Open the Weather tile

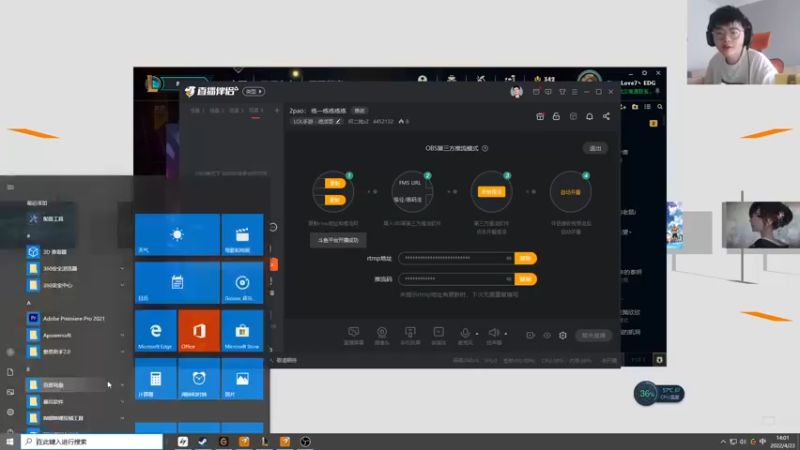coord(178,235)
